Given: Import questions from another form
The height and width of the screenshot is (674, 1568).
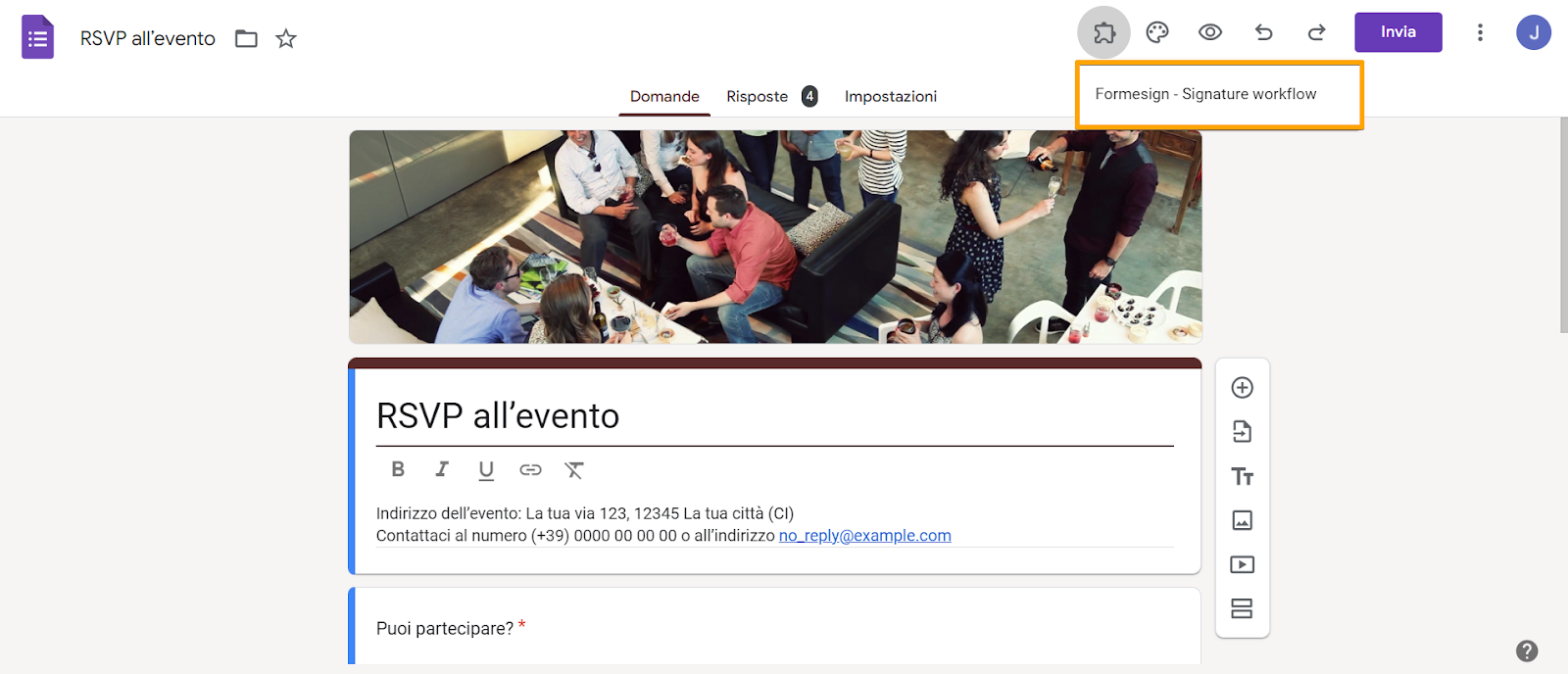Looking at the screenshot, I should click(1242, 432).
